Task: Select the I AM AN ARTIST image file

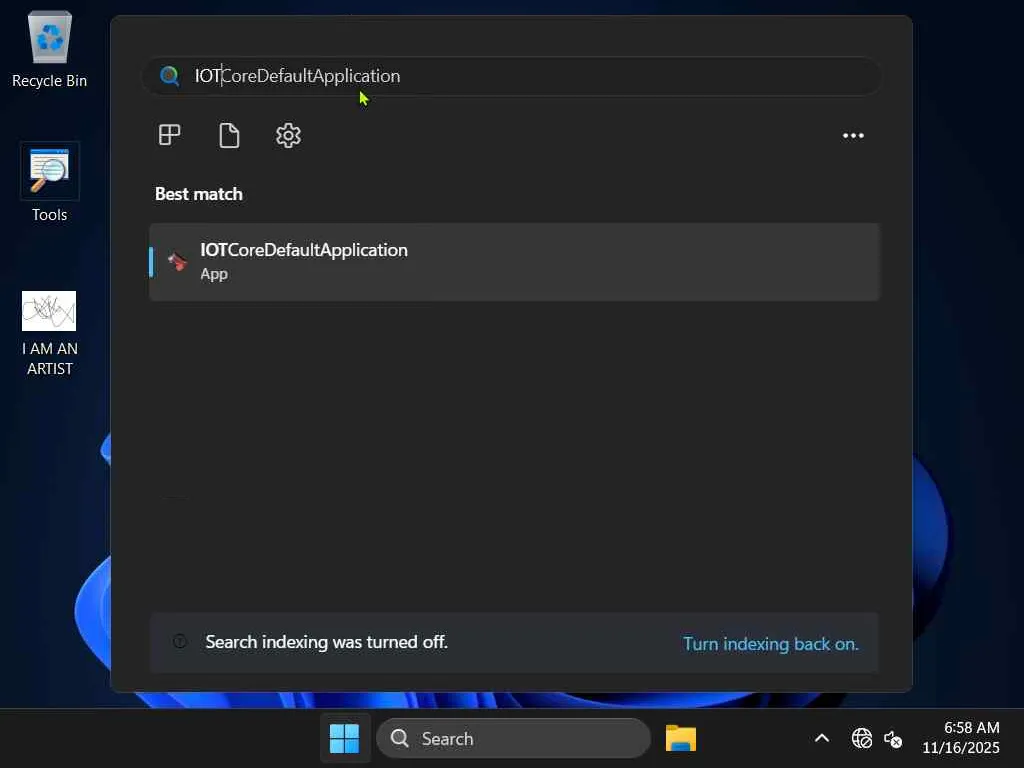Action: [x=50, y=333]
